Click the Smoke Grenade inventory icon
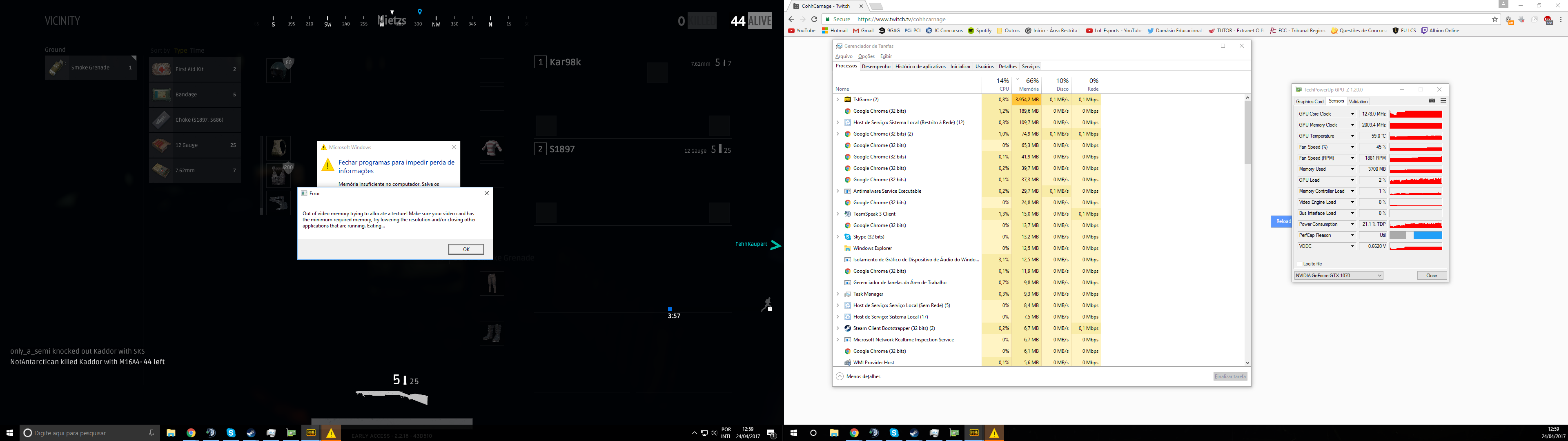 (x=57, y=68)
